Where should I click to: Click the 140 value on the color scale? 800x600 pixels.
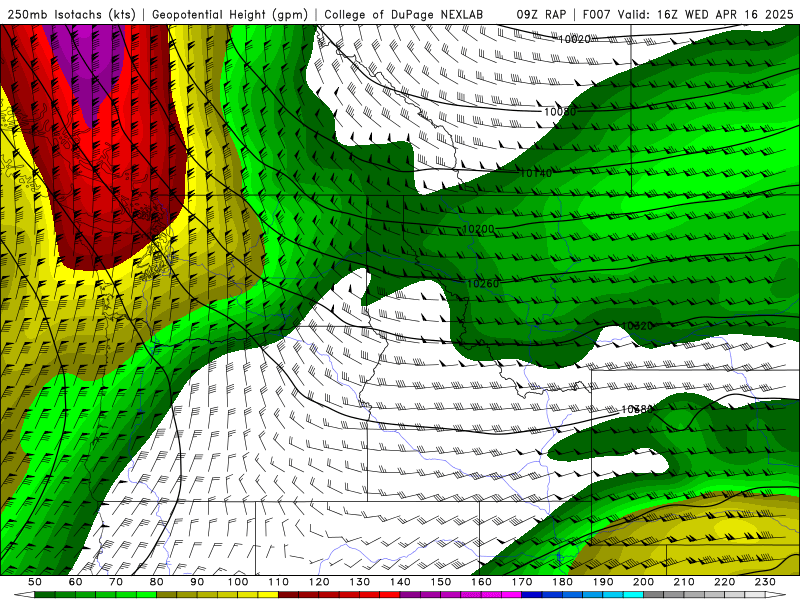[400, 582]
